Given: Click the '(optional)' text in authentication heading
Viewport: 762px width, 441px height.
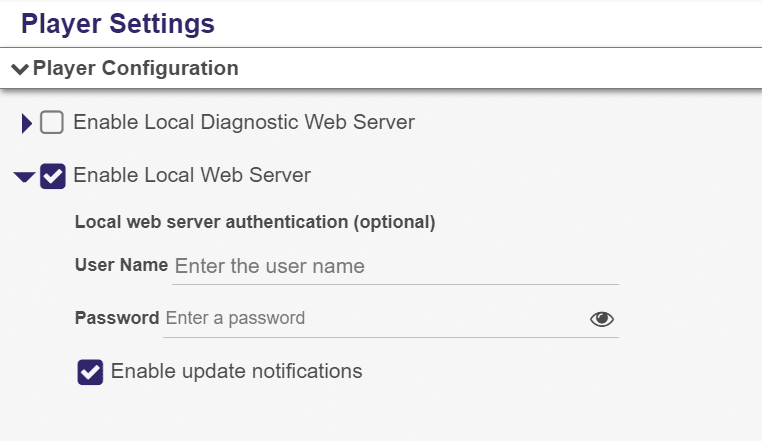Looking at the screenshot, I should coord(394,222).
